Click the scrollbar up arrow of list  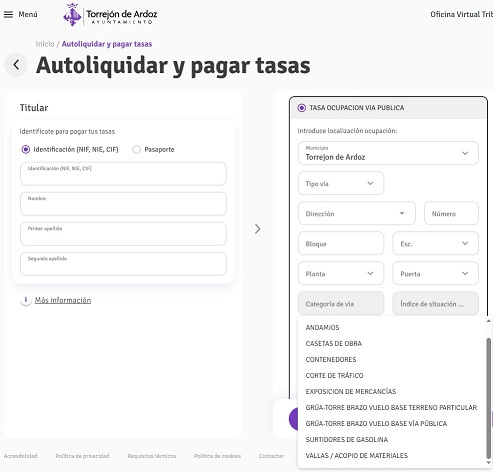tap(489, 321)
